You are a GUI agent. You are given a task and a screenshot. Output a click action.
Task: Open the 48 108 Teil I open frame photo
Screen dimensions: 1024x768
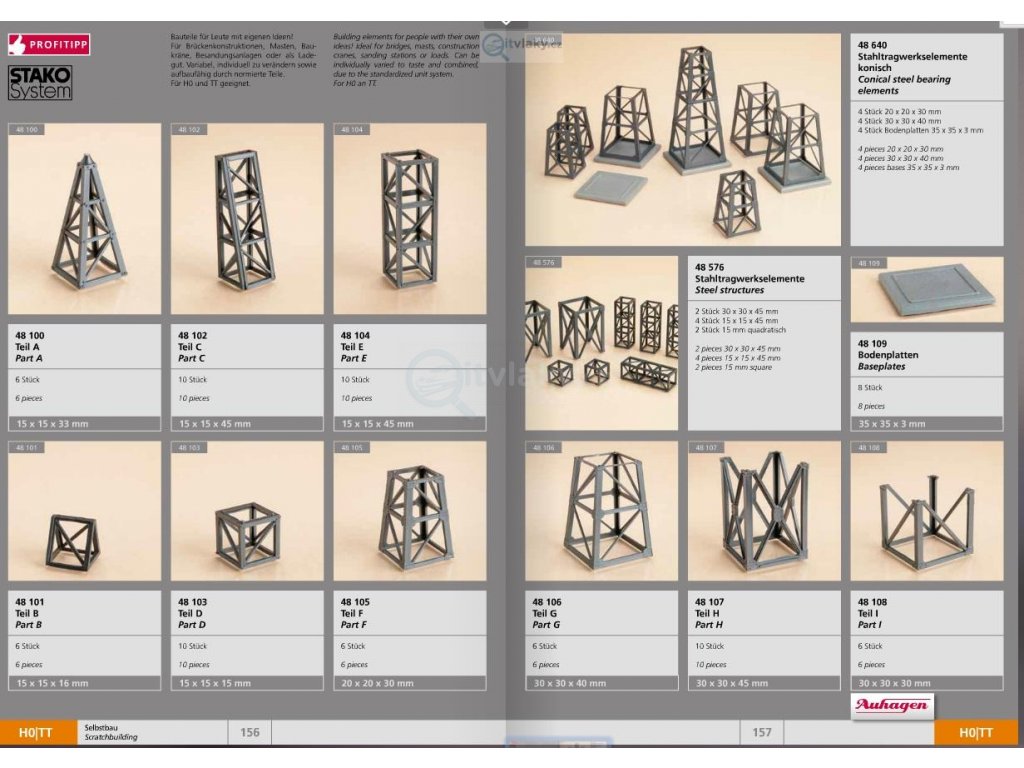click(x=927, y=511)
